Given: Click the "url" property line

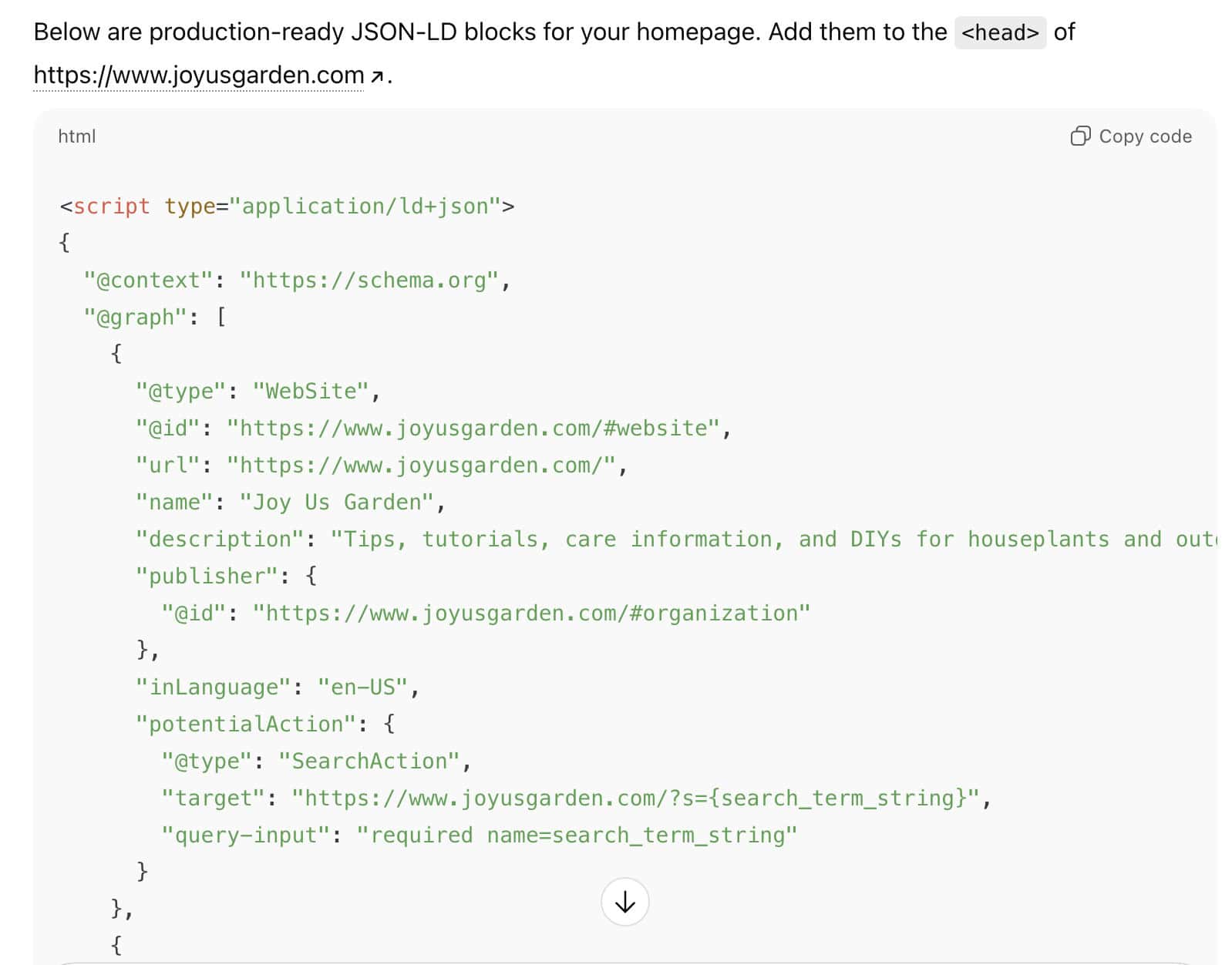Looking at the screenshot, I should point(382,466).
